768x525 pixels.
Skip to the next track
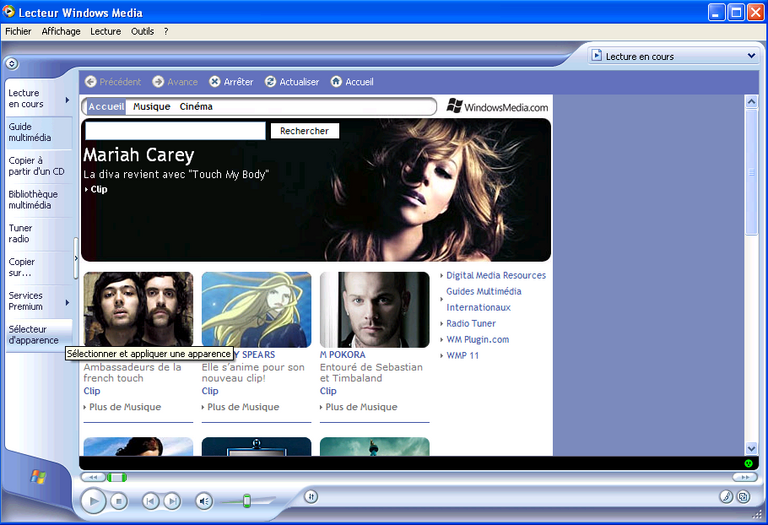tap(172, 501)
